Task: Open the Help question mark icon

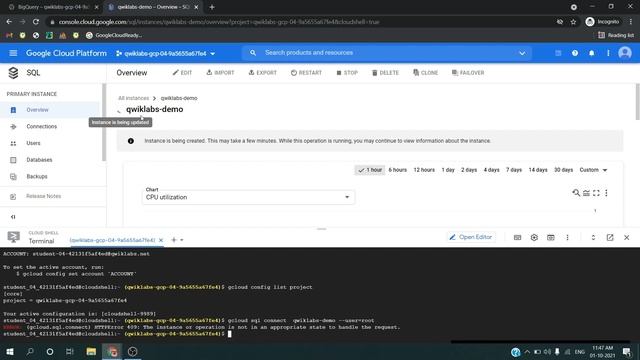Action: tap(575, 53)
